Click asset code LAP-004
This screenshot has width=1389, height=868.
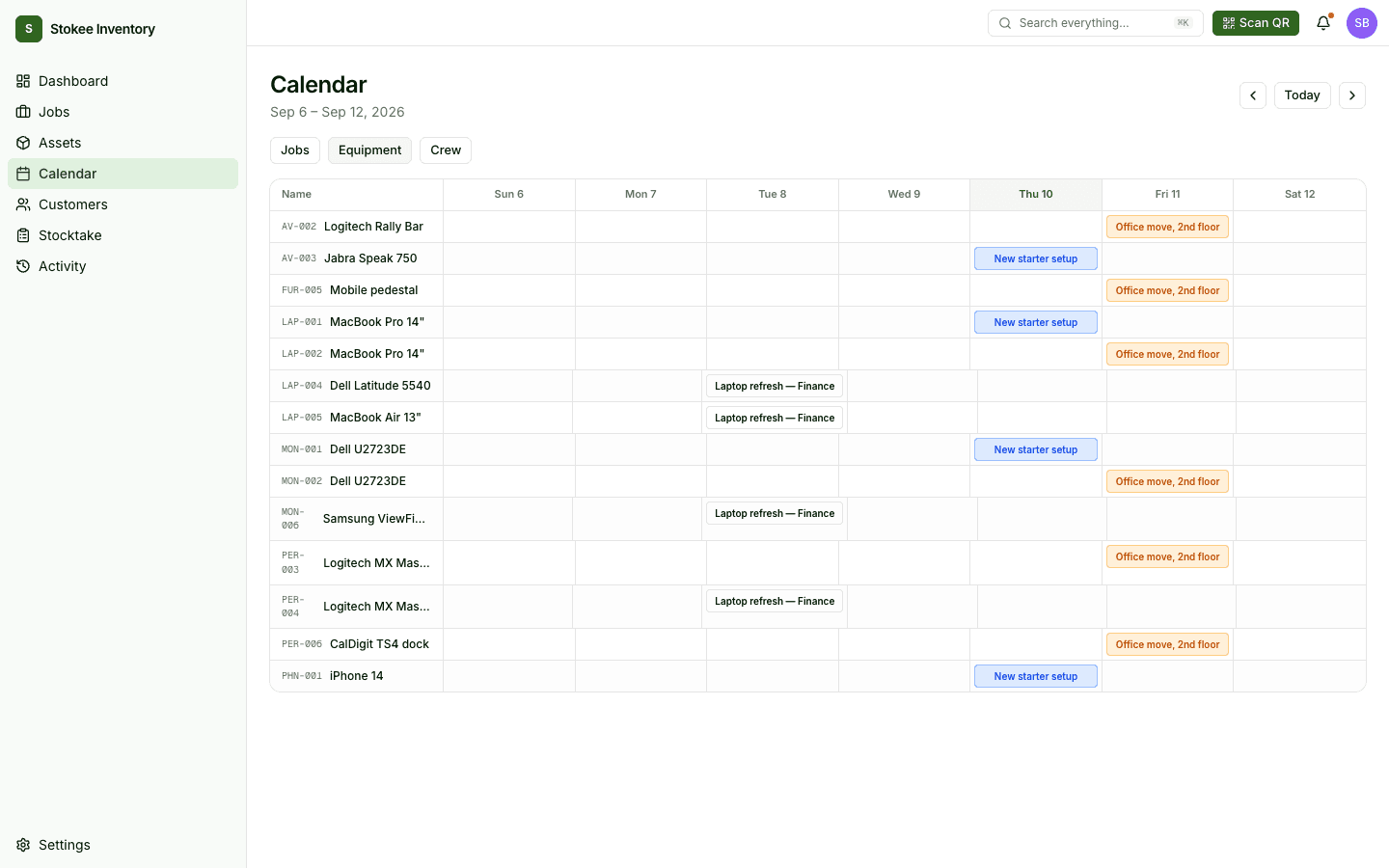(x=302, y=386)
